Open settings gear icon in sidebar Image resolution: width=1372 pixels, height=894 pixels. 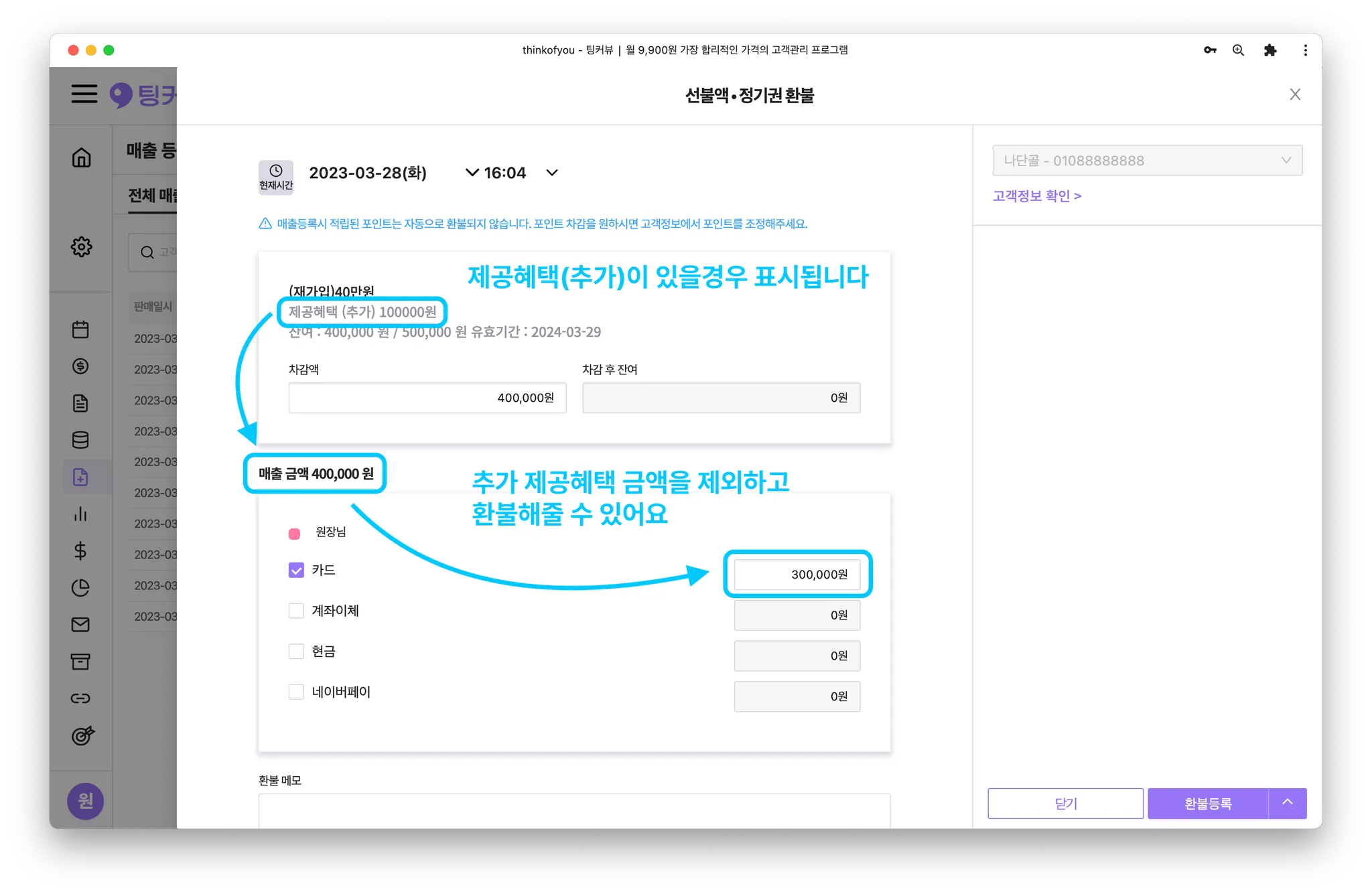click(81, 246)
